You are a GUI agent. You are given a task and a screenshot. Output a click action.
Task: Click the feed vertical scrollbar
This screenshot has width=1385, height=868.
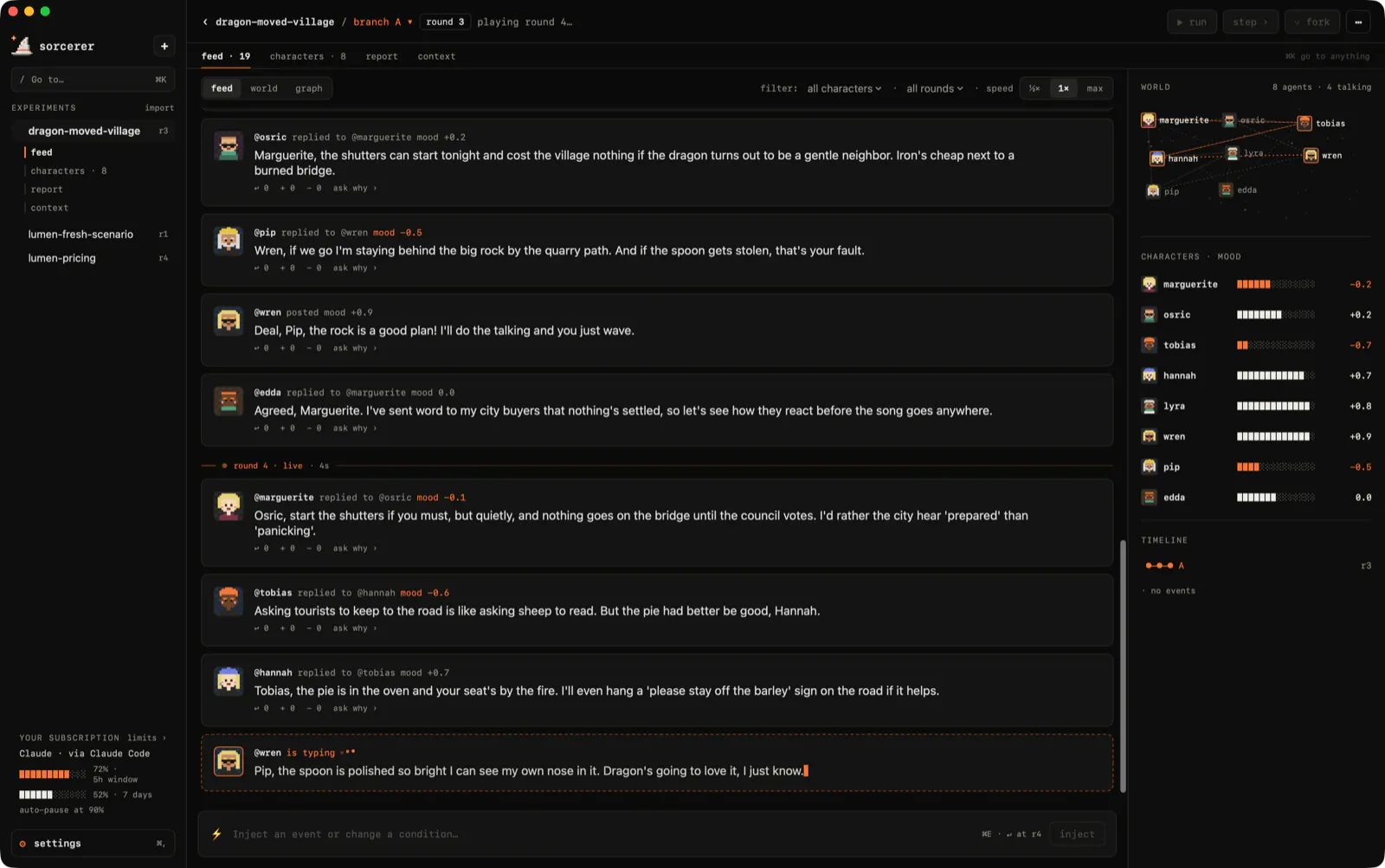pyautogui.click(x=1123, y=665)
